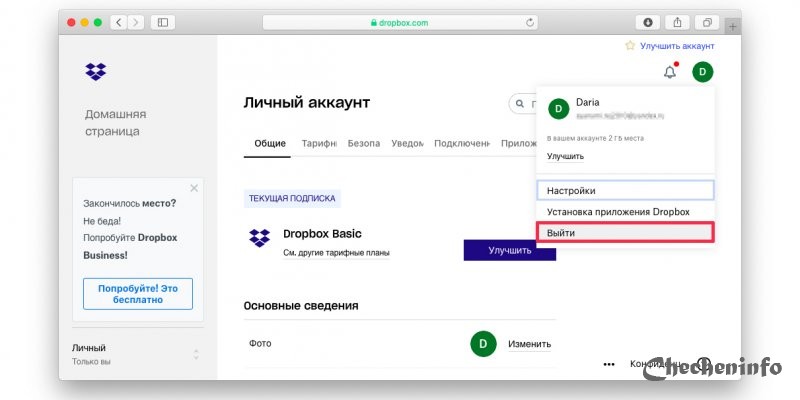The image size is (800, 400).
Task: Click the ТЕКУЩАЯ ПОДПИСКА label
Action: tap(292, 198)
